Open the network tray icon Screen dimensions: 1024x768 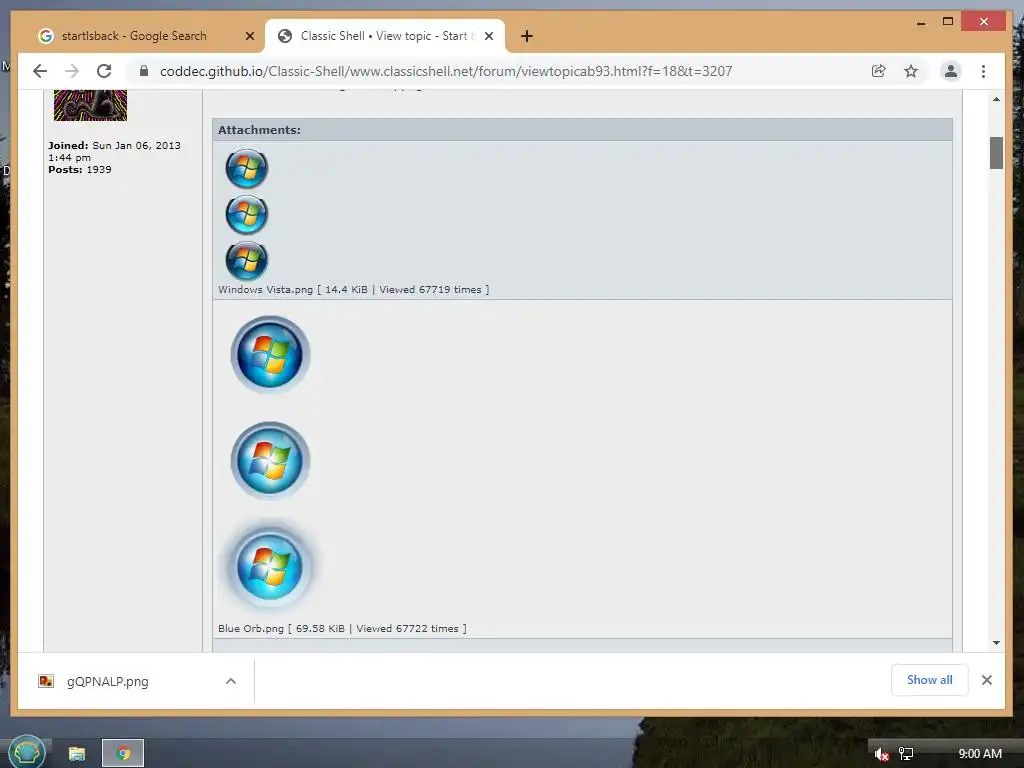click(906, 754)
